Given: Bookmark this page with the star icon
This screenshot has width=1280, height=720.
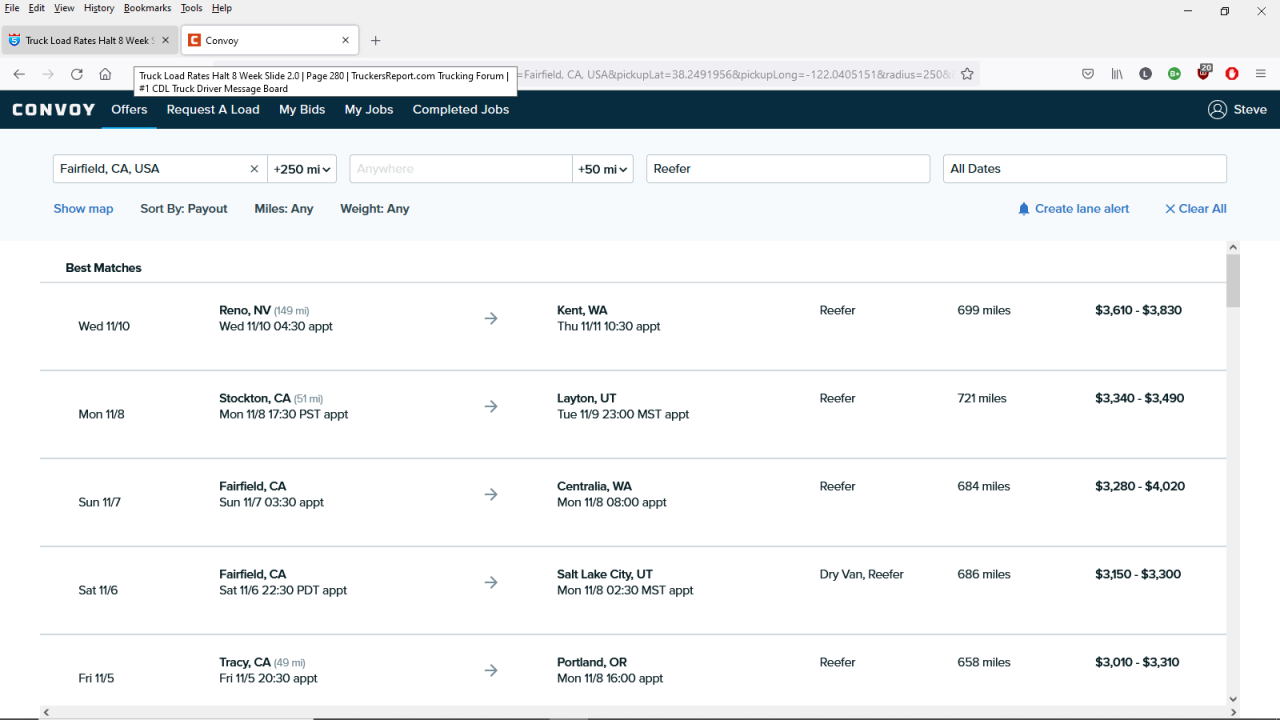Looking at the screenshot, I should click(967, 74).
